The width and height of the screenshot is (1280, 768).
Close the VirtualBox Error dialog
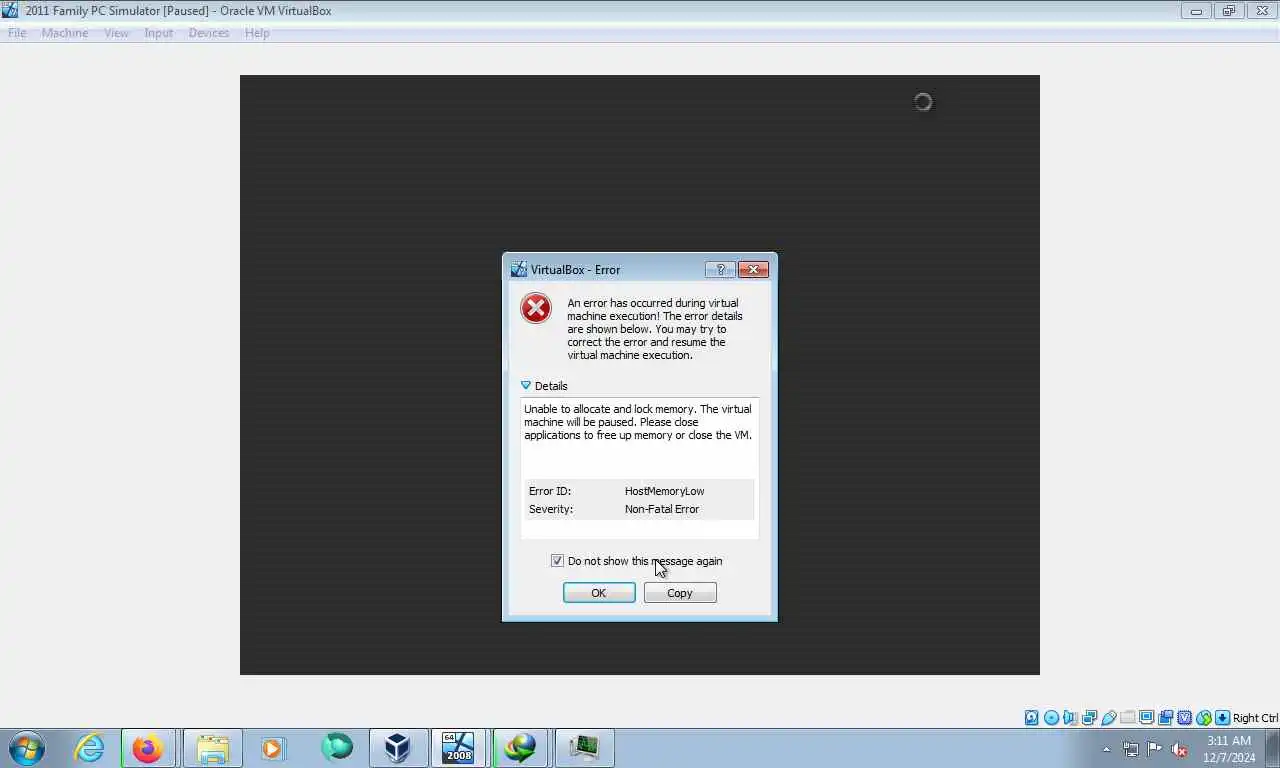[753, 269]
